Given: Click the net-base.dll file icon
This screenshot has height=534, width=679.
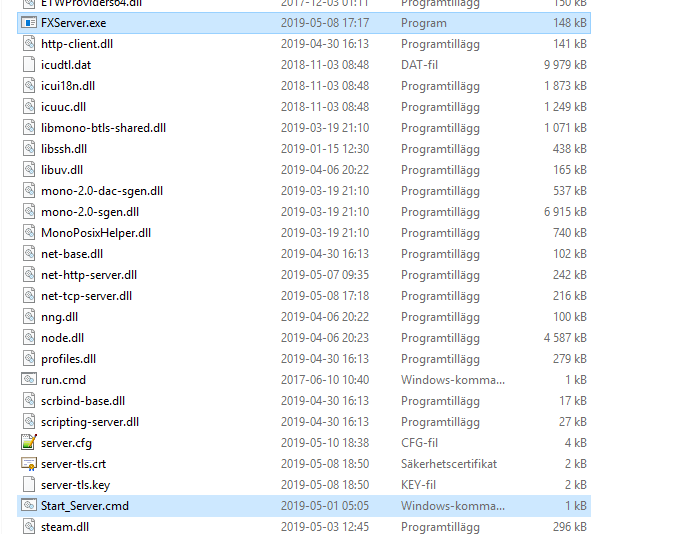Looking at the screenshot, I should tap(29, 254).
